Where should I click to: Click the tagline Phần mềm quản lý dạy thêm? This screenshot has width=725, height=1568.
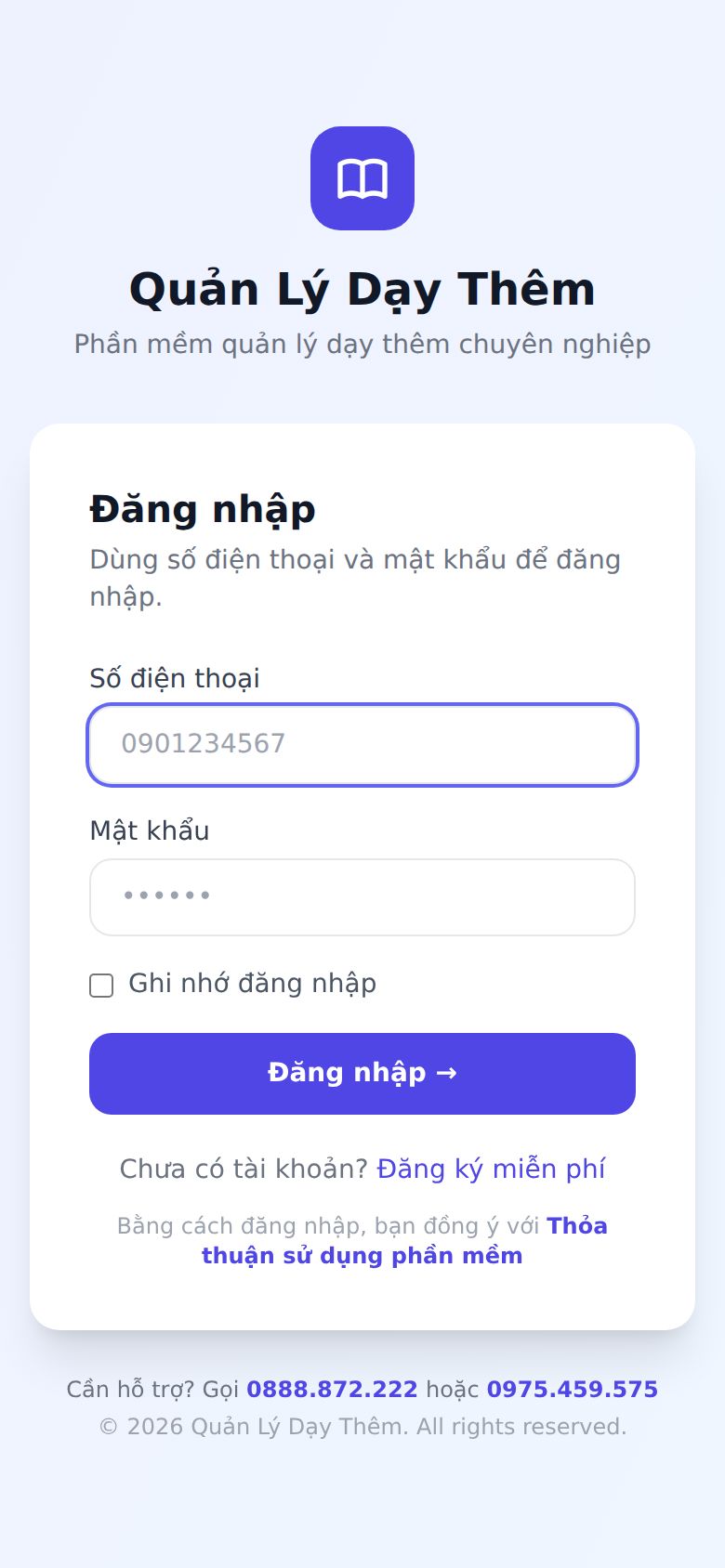(362, 344)
